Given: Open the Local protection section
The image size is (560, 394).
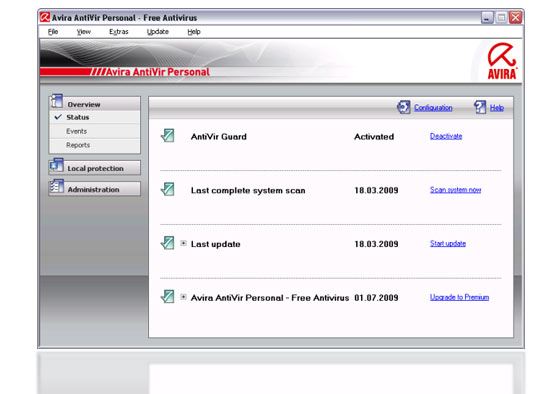Looking at the screenshot, I should (95, 168).
